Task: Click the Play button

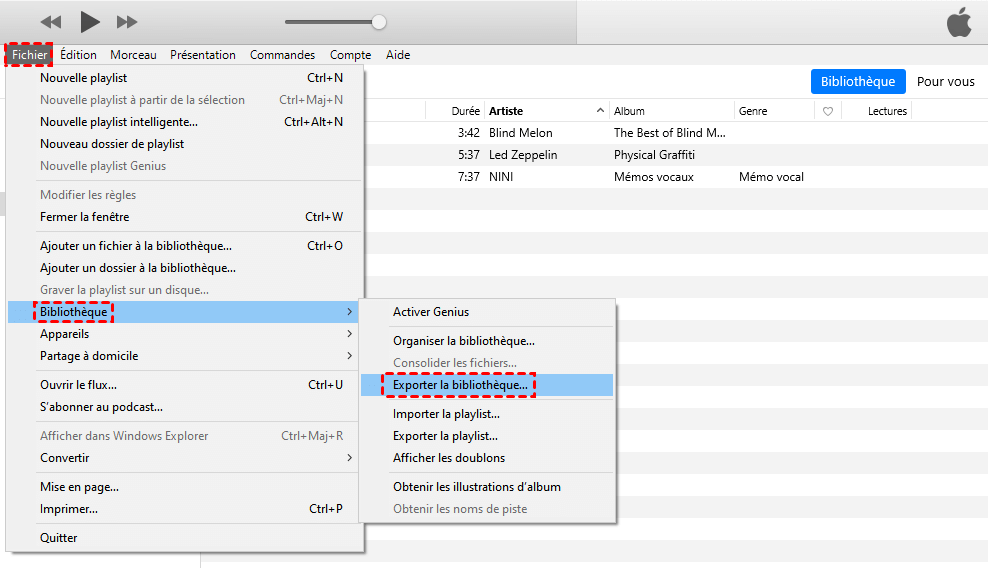Action: coord(90,21)
